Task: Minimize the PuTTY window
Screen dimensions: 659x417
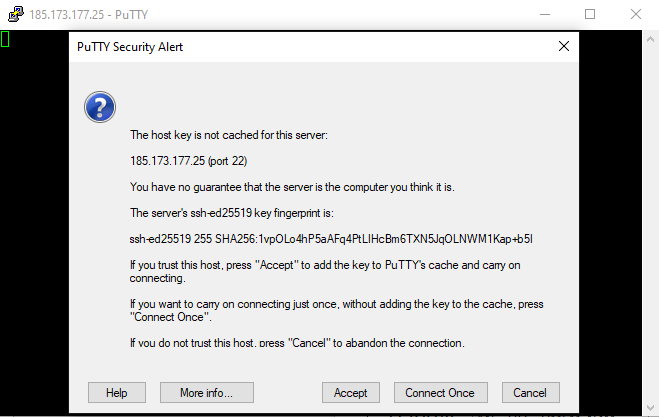Action: (x=545, y=14)
